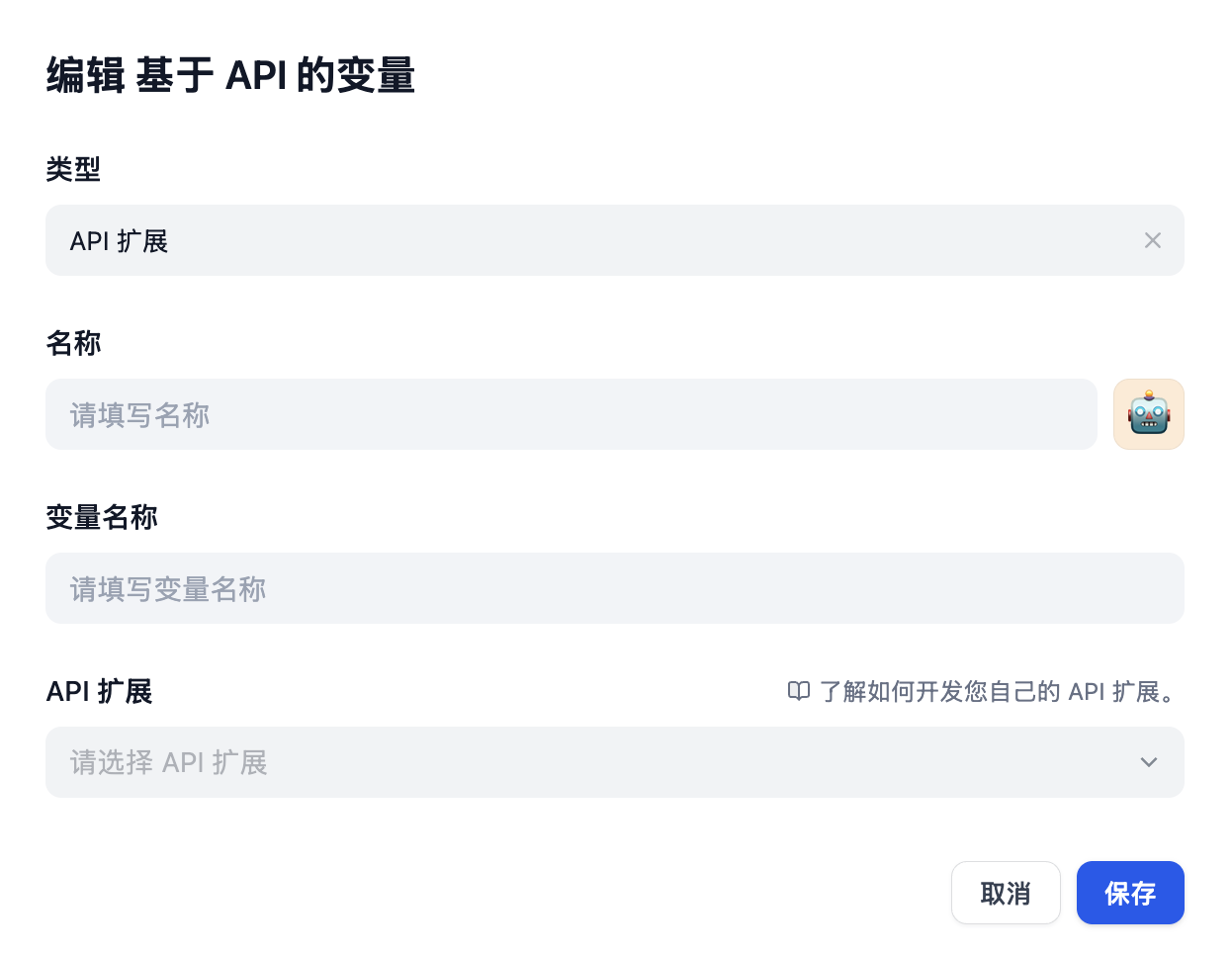
Task: Click the selected value text API 扩展 in type field
Action: coord(119,241)
